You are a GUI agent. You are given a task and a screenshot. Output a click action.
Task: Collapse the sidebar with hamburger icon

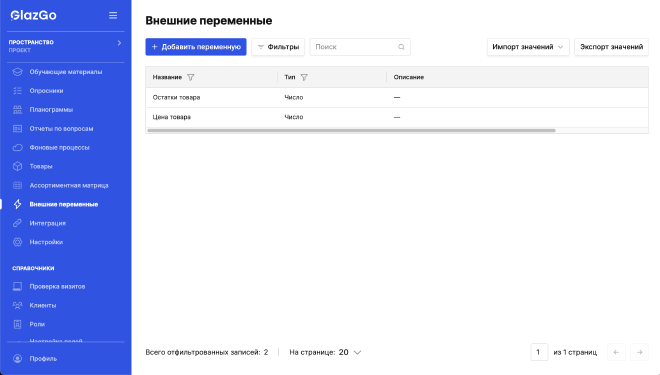pyautogui.click(x=113, y=15)
